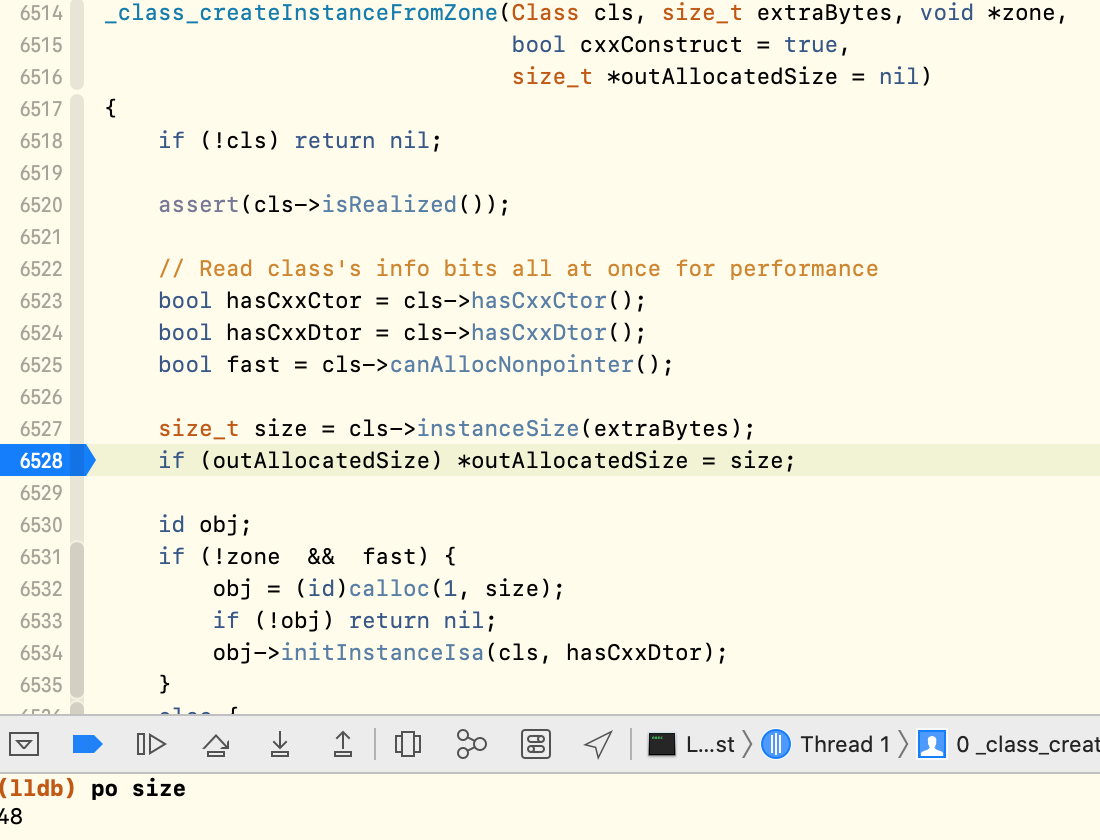
Task: Deactivate breakpoints using the blue breakpoint icon
Action: click(88, 744)
